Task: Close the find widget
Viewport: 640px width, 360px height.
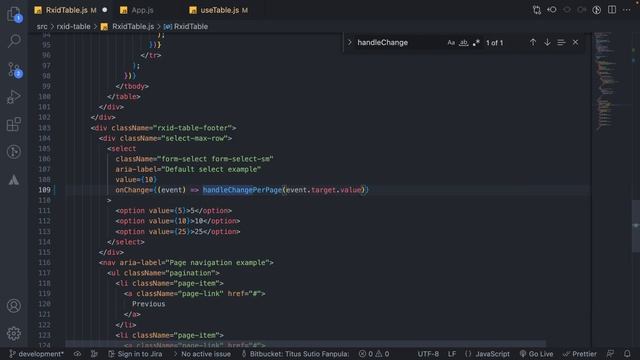Action: click(x=576, y=42)
